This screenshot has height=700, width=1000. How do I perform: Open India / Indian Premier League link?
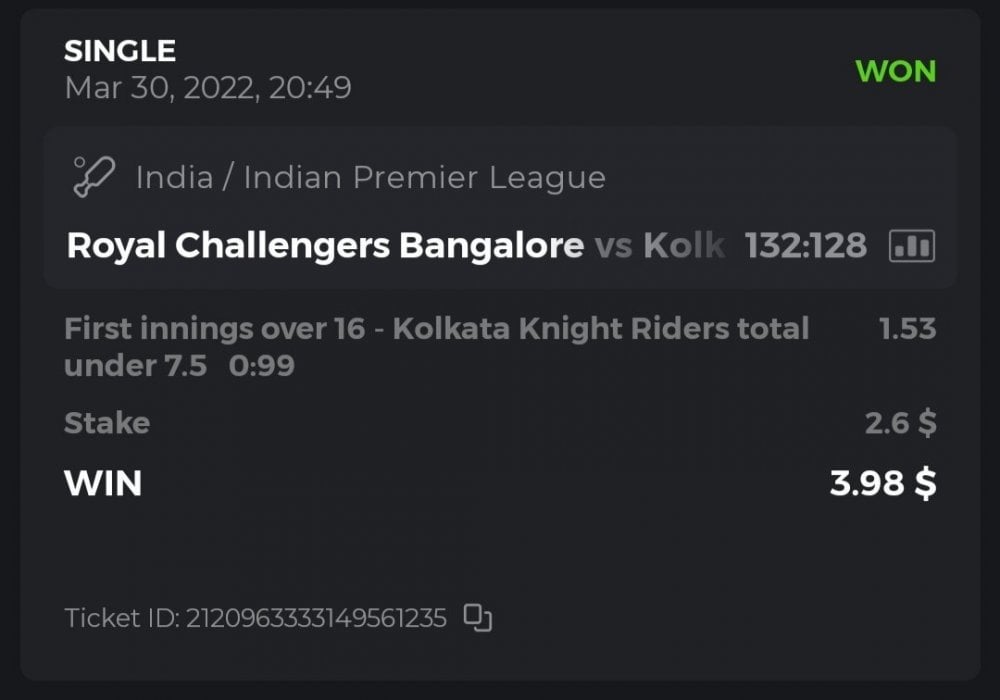(370, 178)
